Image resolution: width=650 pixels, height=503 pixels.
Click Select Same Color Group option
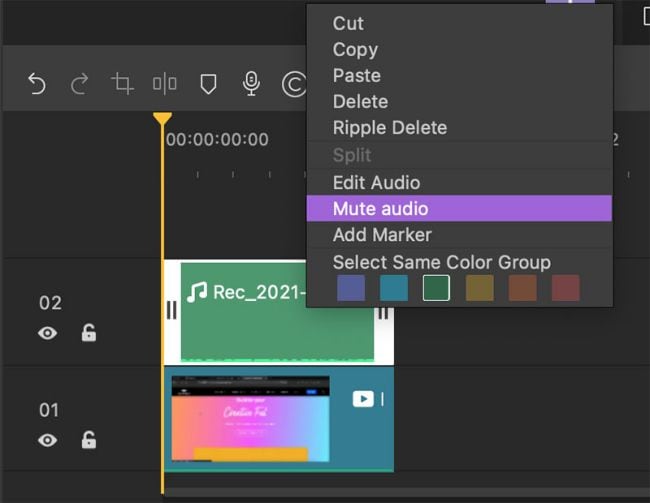pos(441,262)
